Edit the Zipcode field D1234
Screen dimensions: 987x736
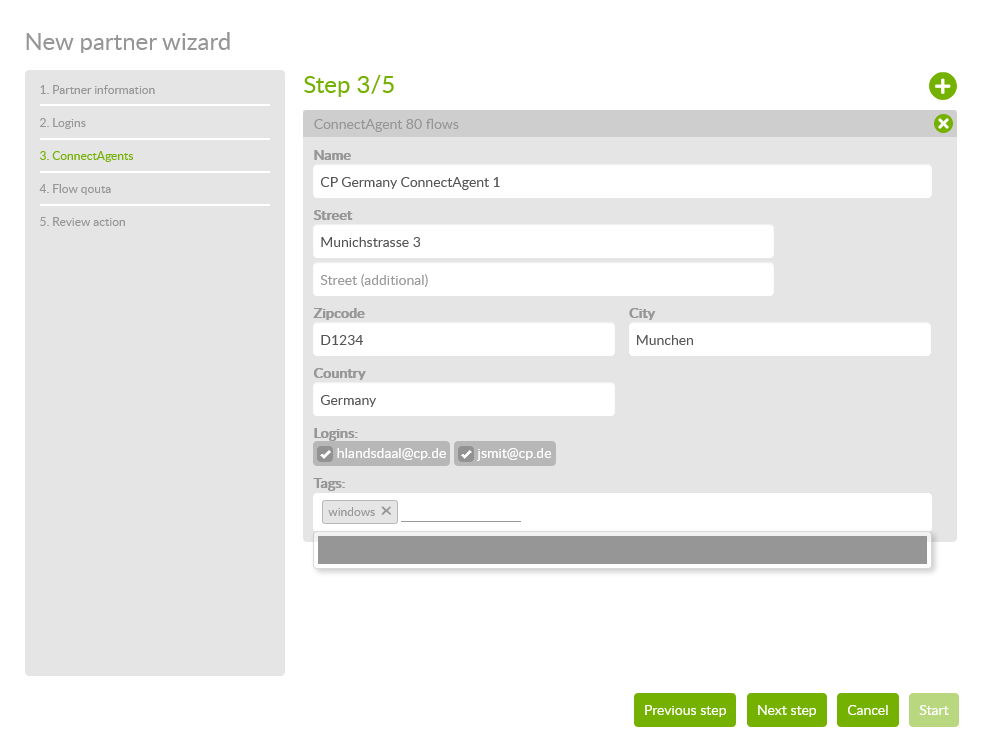click(x=463, y=340)
